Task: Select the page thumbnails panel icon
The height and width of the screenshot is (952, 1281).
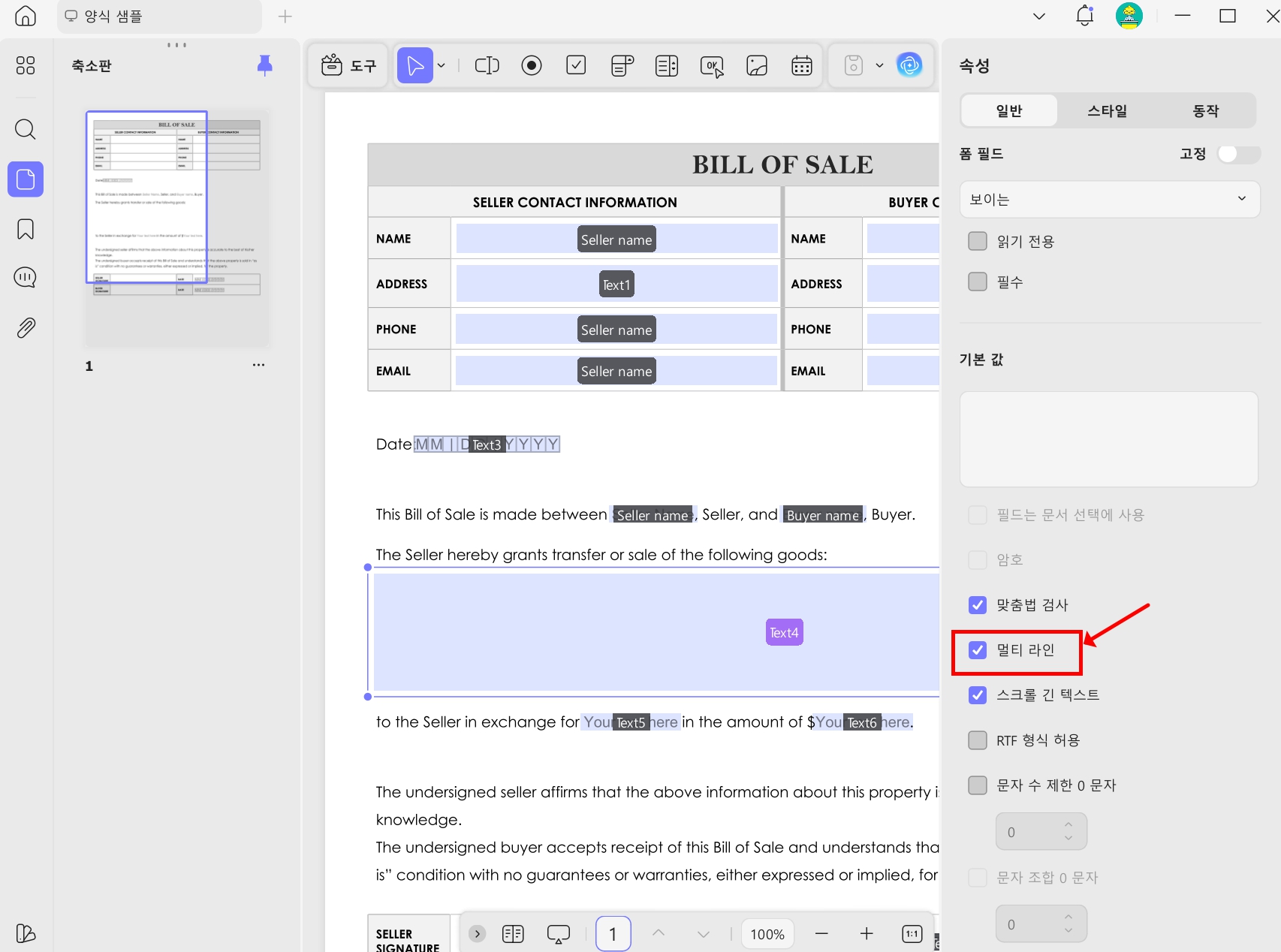Action: click(x=26, y=179)
